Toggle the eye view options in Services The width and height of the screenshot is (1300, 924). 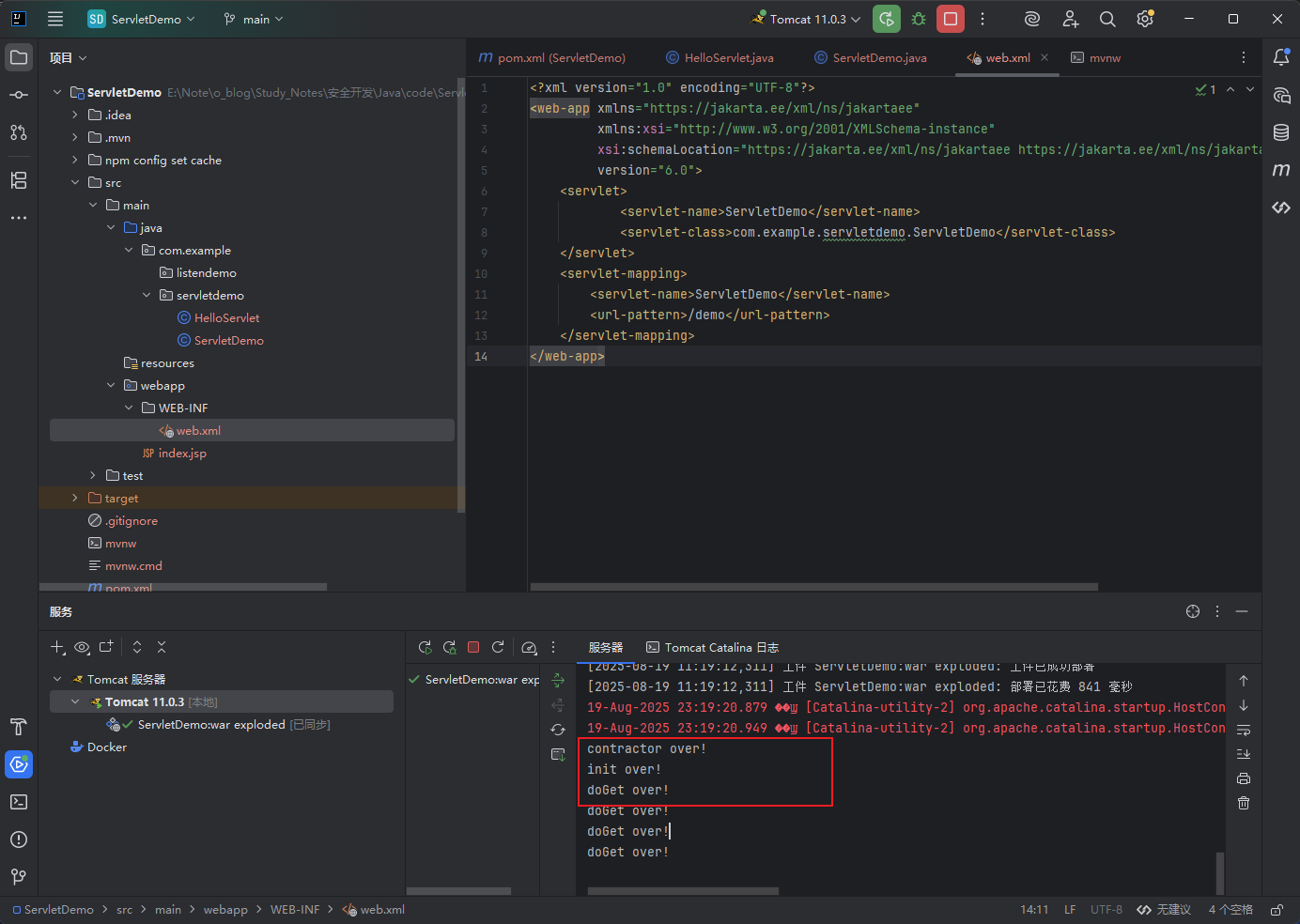click(82, 647)
